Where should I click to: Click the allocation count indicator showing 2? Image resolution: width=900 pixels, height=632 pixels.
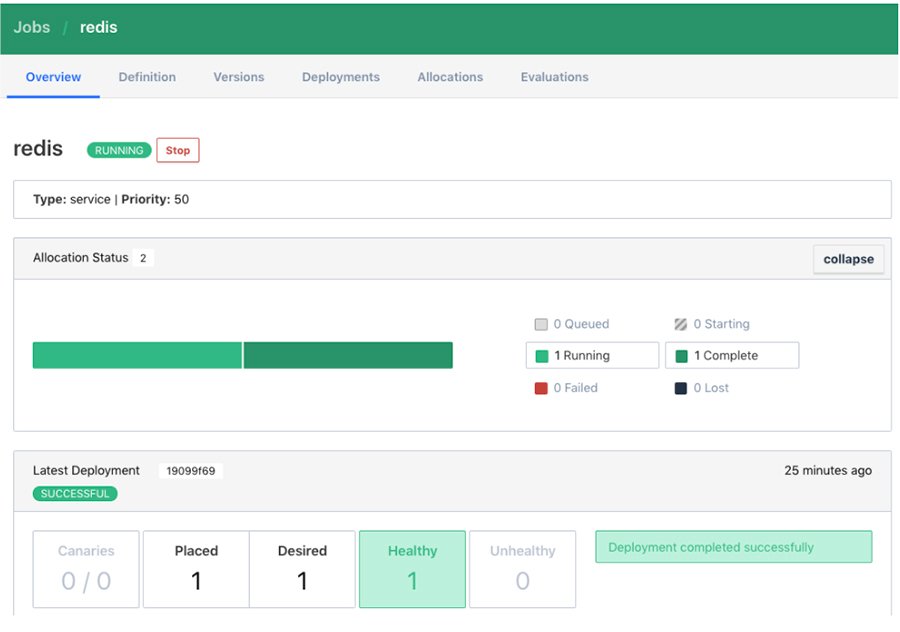[142, 257]
